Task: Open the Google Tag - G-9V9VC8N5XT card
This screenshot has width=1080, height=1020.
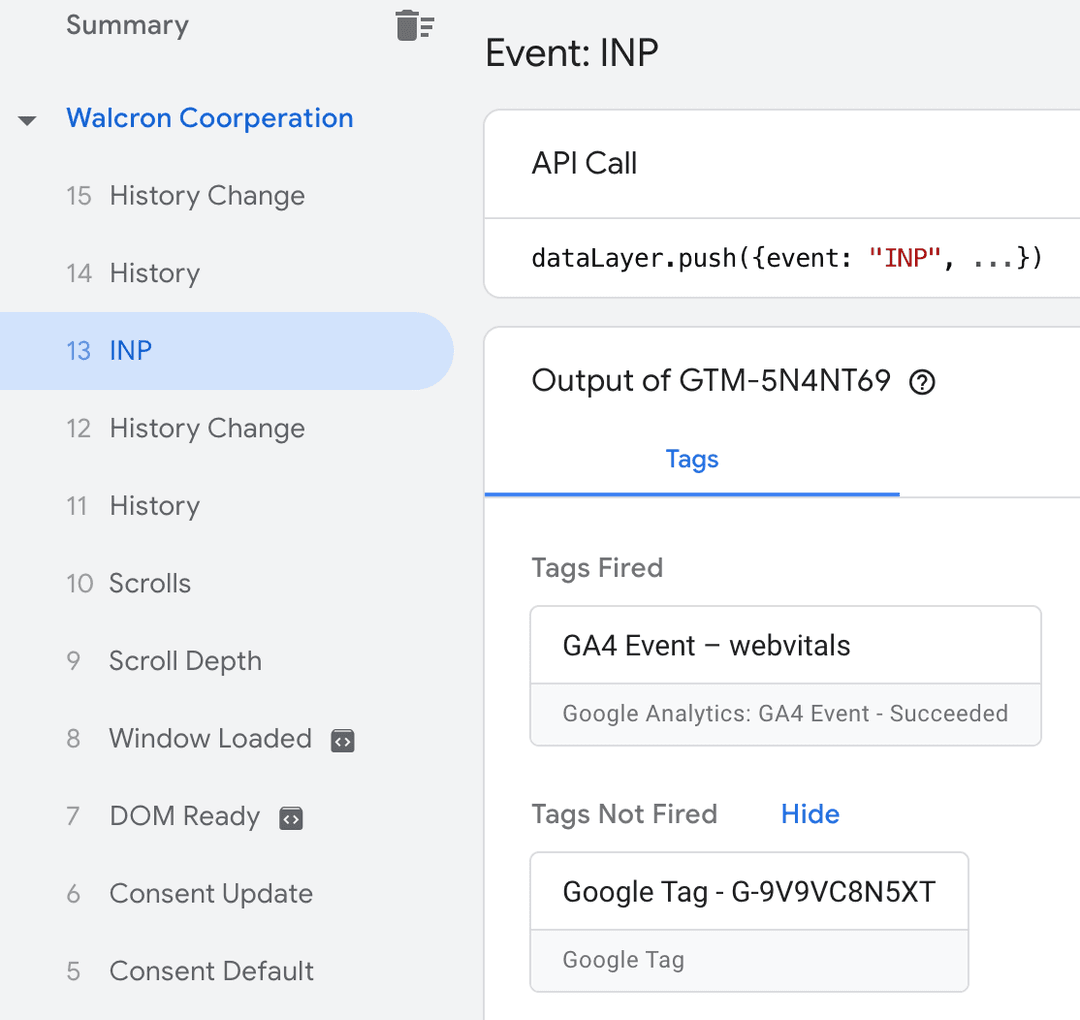Action: [x=748, y=891]
